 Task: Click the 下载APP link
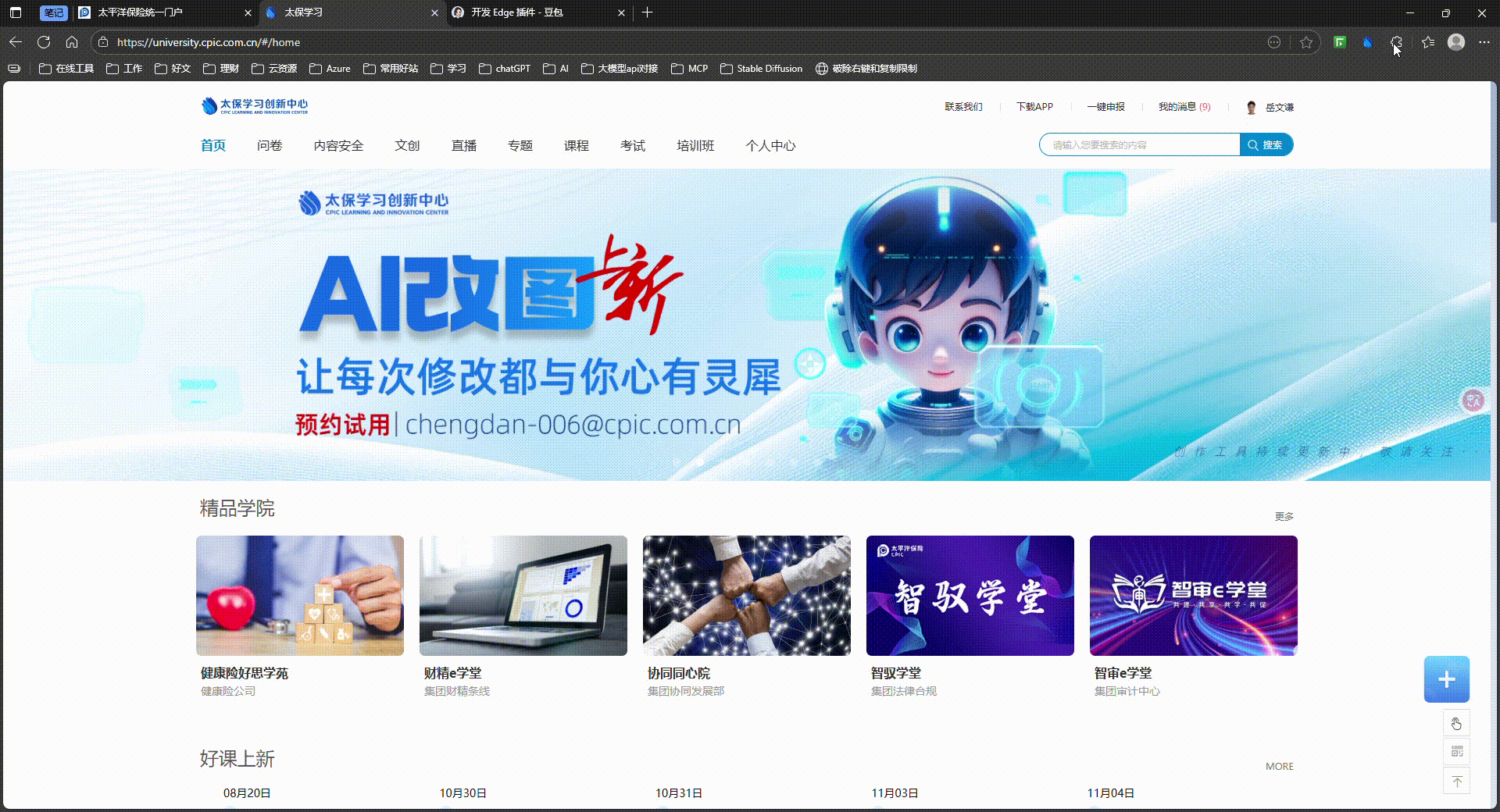[x=1035, y=107]
